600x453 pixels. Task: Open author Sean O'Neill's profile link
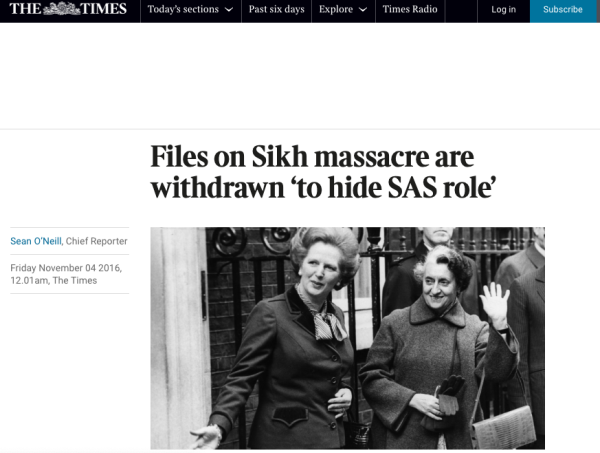(x=36, y=241)
